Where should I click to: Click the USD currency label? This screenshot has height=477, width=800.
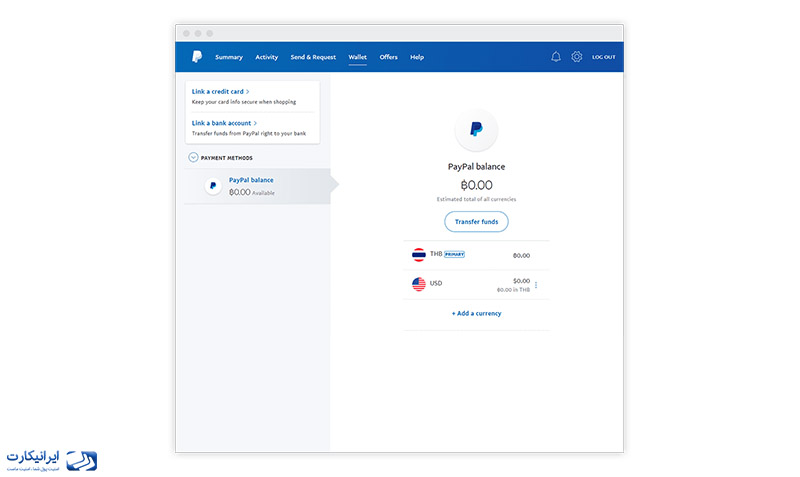436,283
